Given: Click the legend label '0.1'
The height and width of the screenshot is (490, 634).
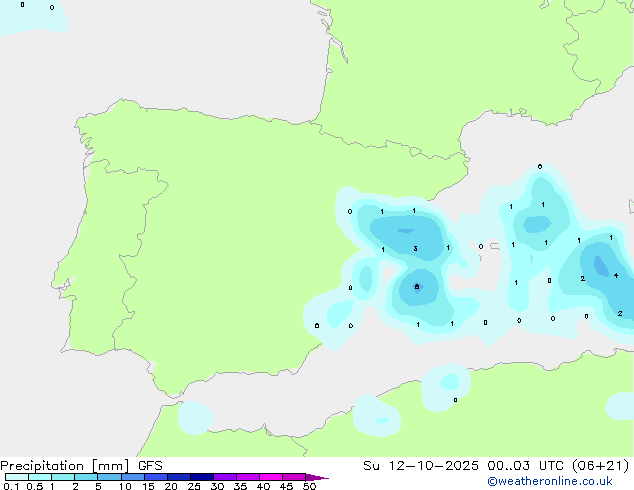Looking at the screenshot, I should click(11, 486).
